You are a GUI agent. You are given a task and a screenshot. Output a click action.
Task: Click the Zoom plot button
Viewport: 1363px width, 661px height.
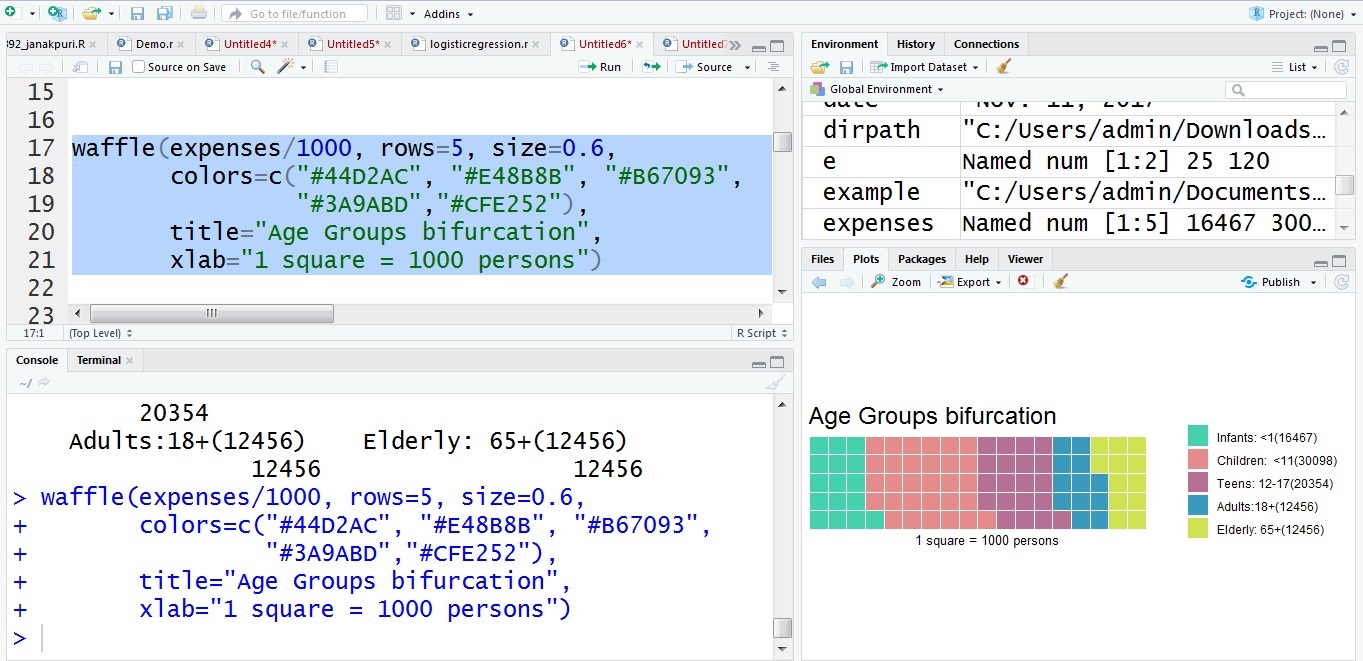[x=896, y=282]
